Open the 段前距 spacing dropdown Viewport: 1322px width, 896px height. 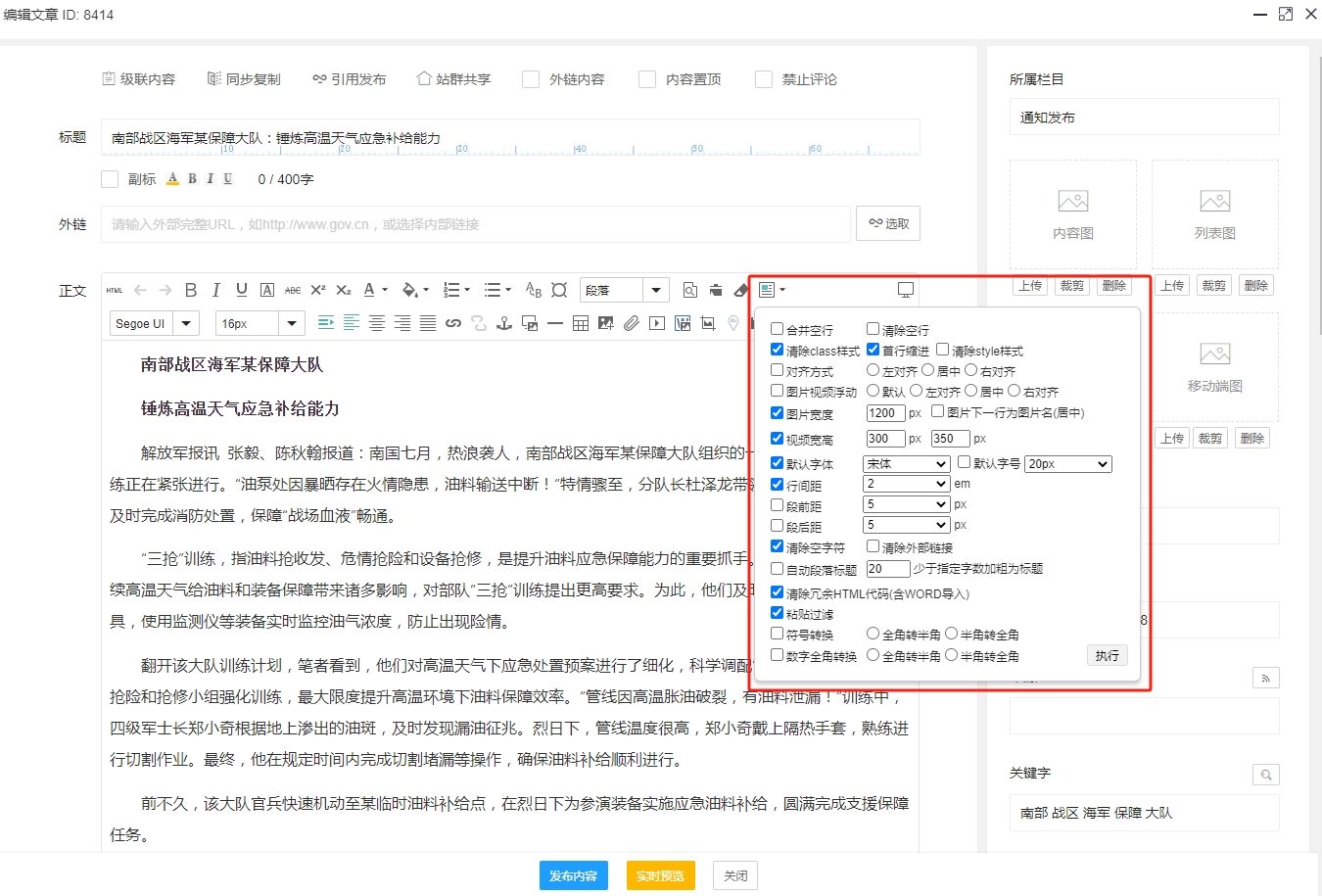(907, 504)
